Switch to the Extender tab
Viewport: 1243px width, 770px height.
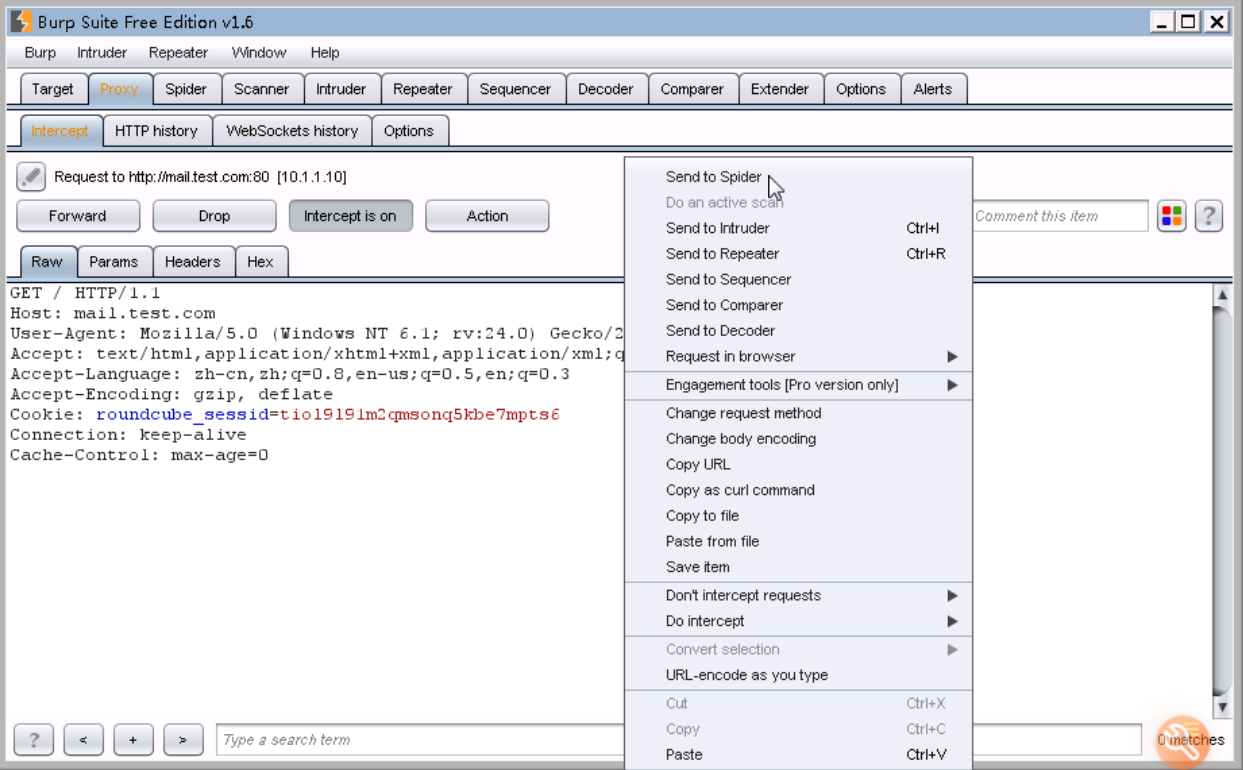tap(780, 89)
